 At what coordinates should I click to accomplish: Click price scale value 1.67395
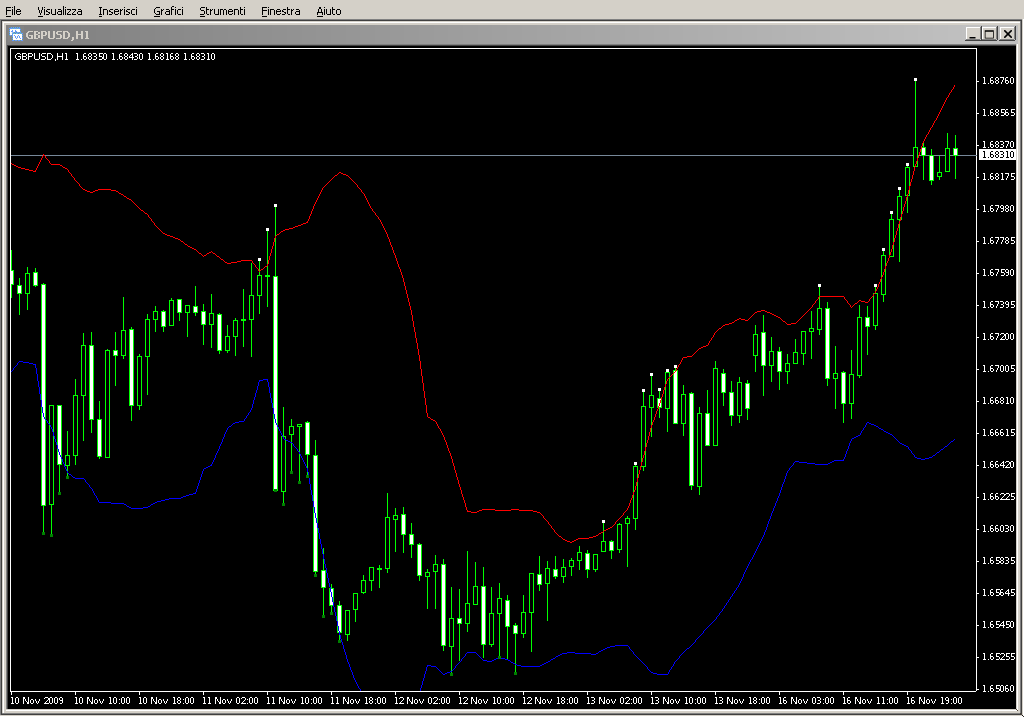999,305
